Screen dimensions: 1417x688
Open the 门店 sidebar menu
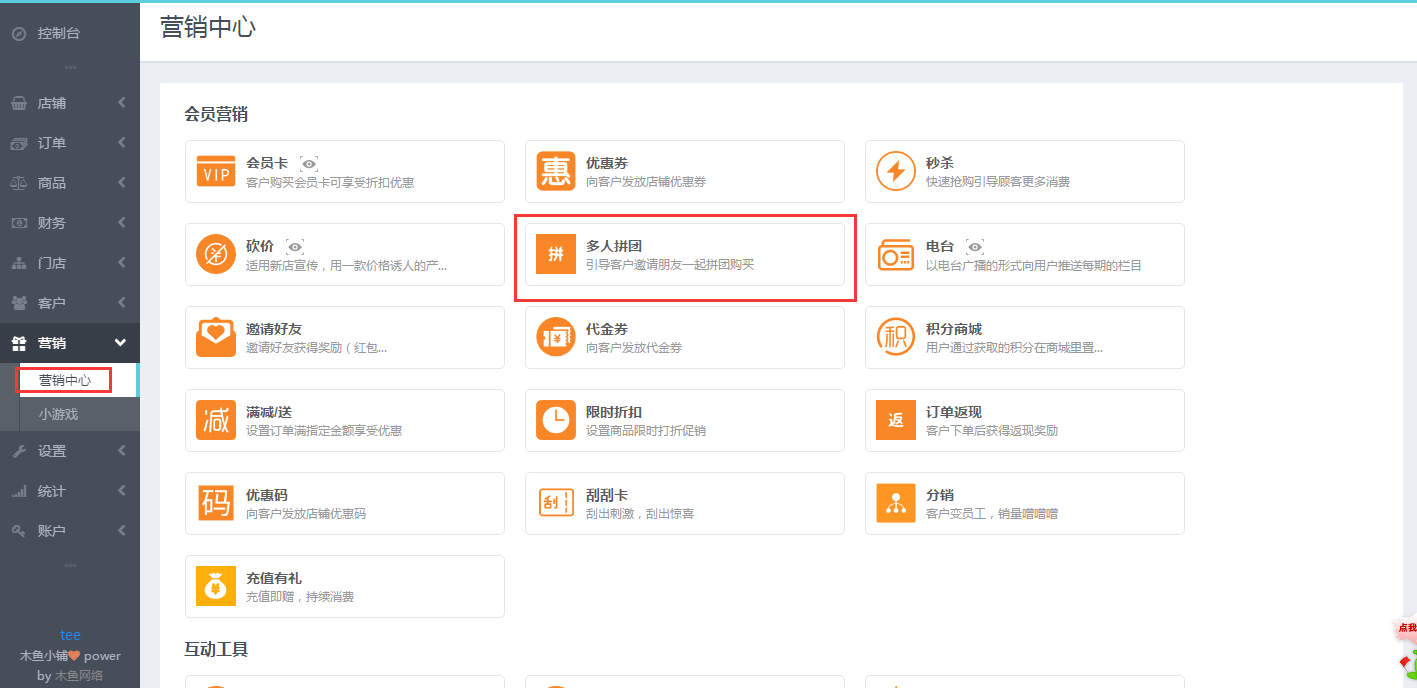point(70,263)
